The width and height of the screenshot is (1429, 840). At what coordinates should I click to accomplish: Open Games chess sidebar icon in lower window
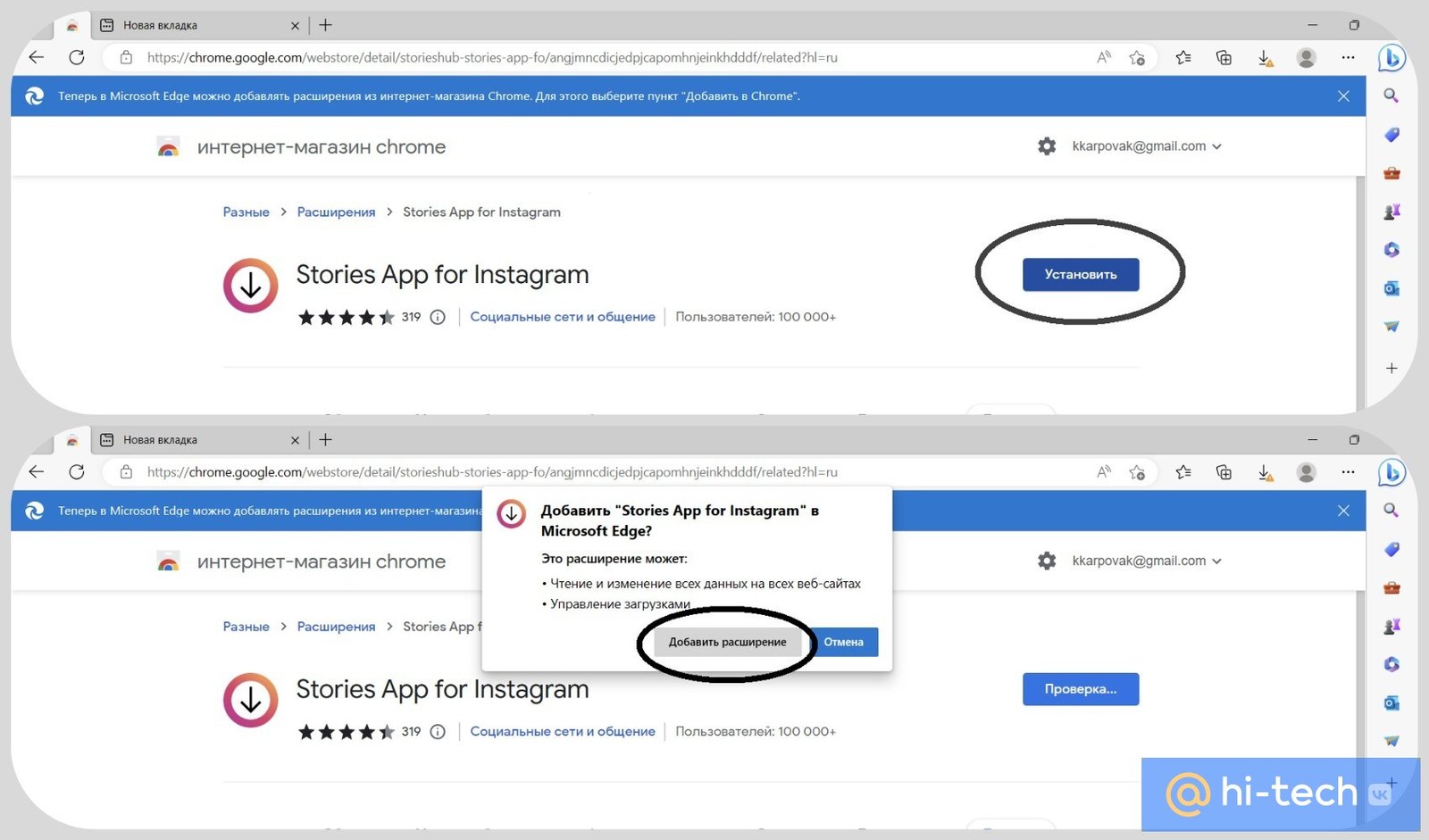coord(1391,626)
